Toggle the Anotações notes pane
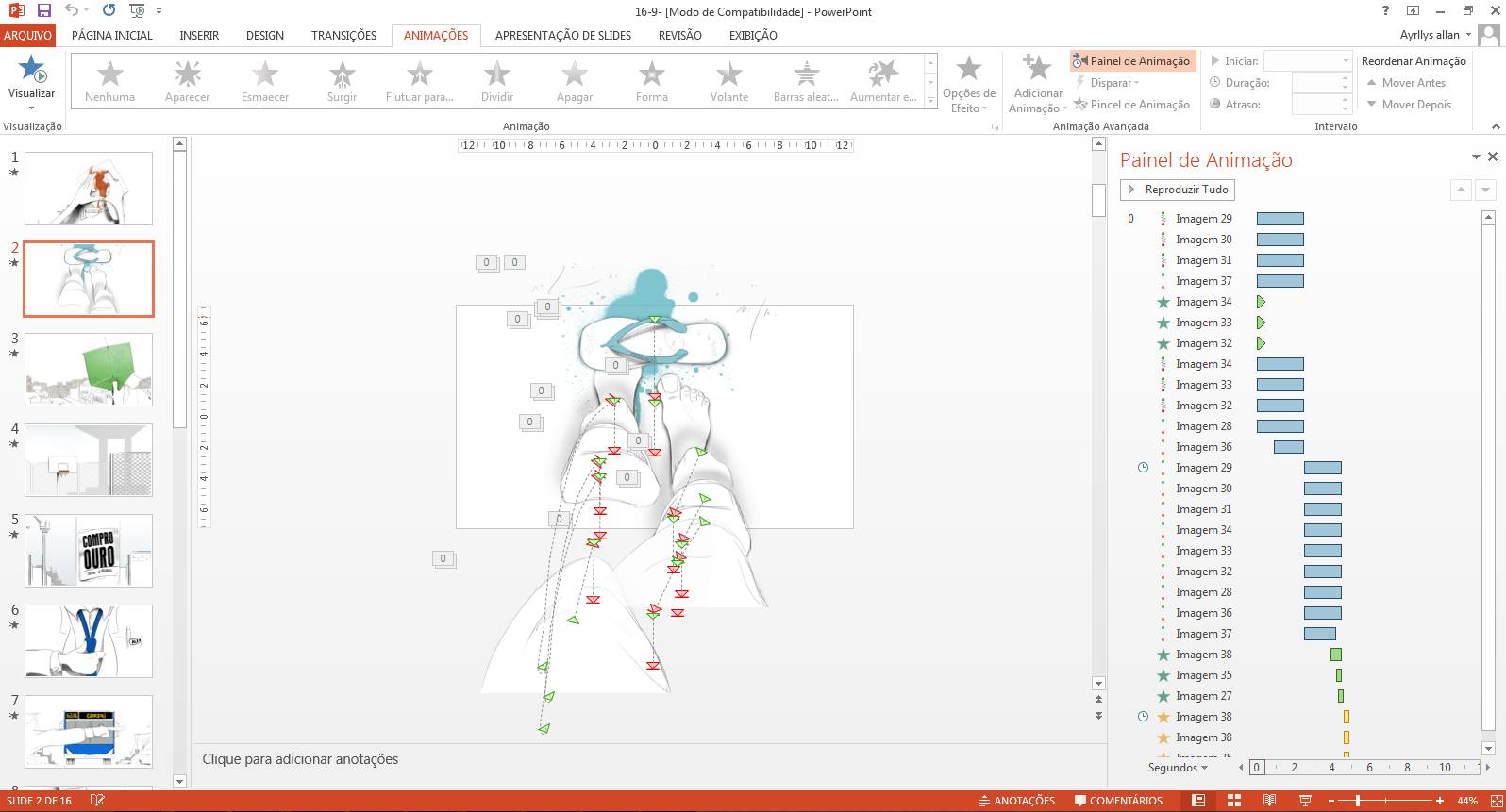 (x=1015, y=801)
